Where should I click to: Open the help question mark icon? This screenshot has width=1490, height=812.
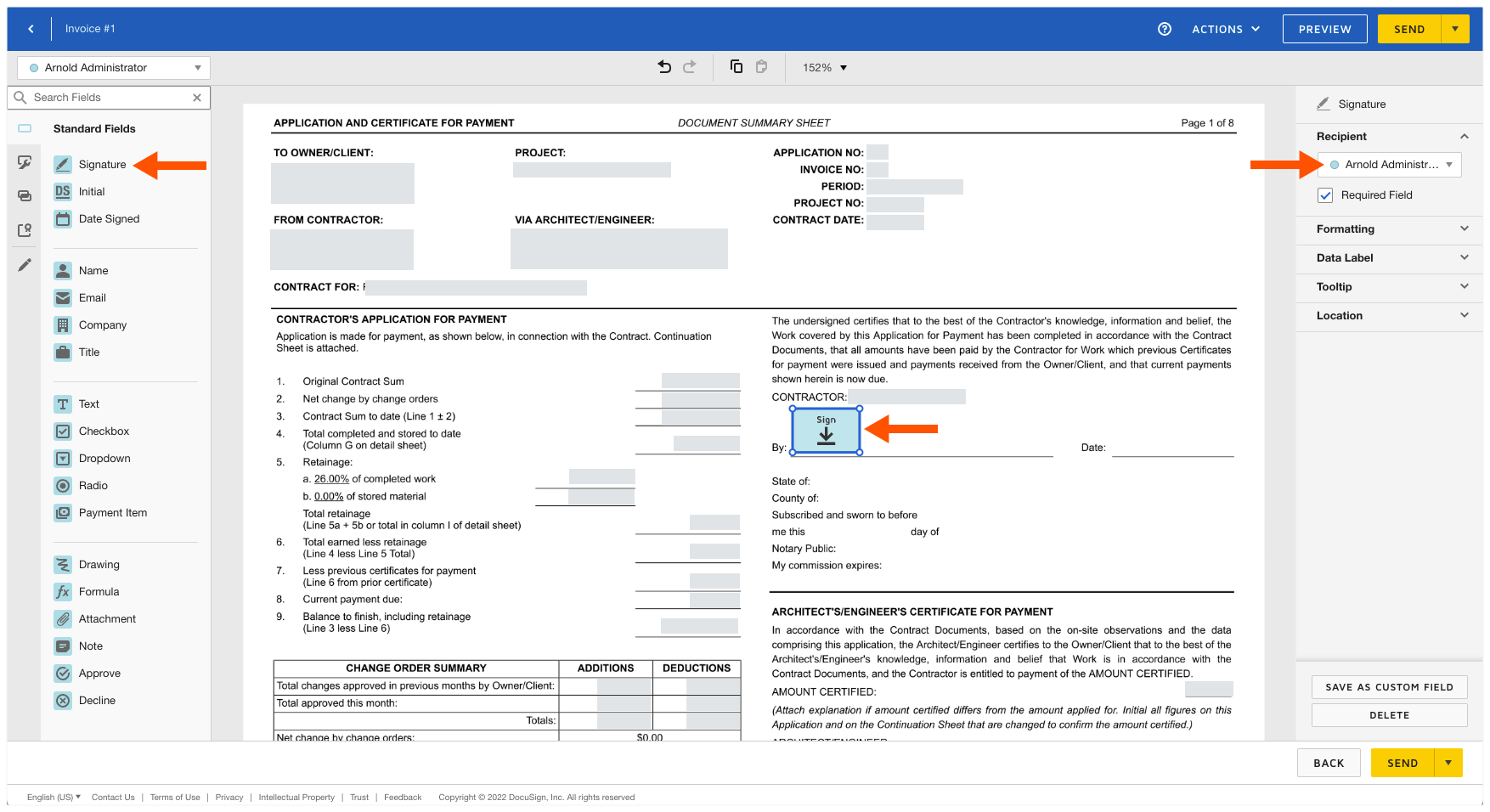1165,29
